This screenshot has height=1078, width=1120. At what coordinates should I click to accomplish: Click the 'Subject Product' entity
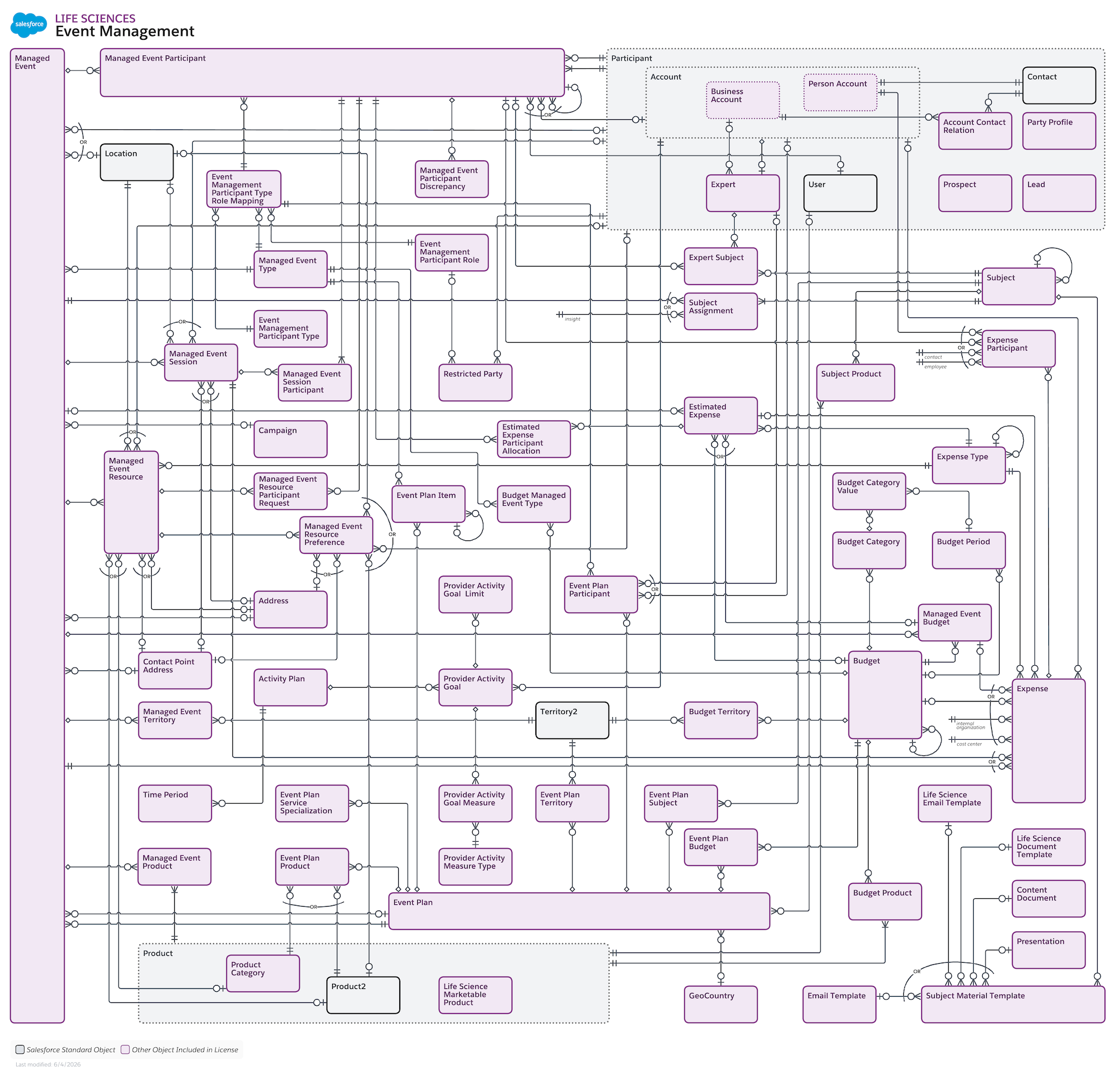(856, 382)
